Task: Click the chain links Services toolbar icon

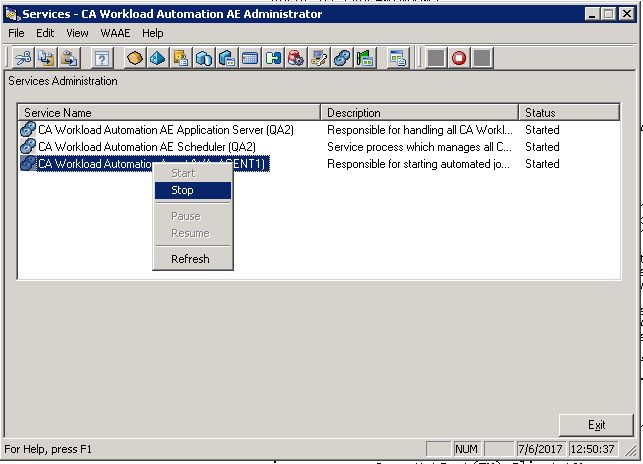Action: (342, 58)
